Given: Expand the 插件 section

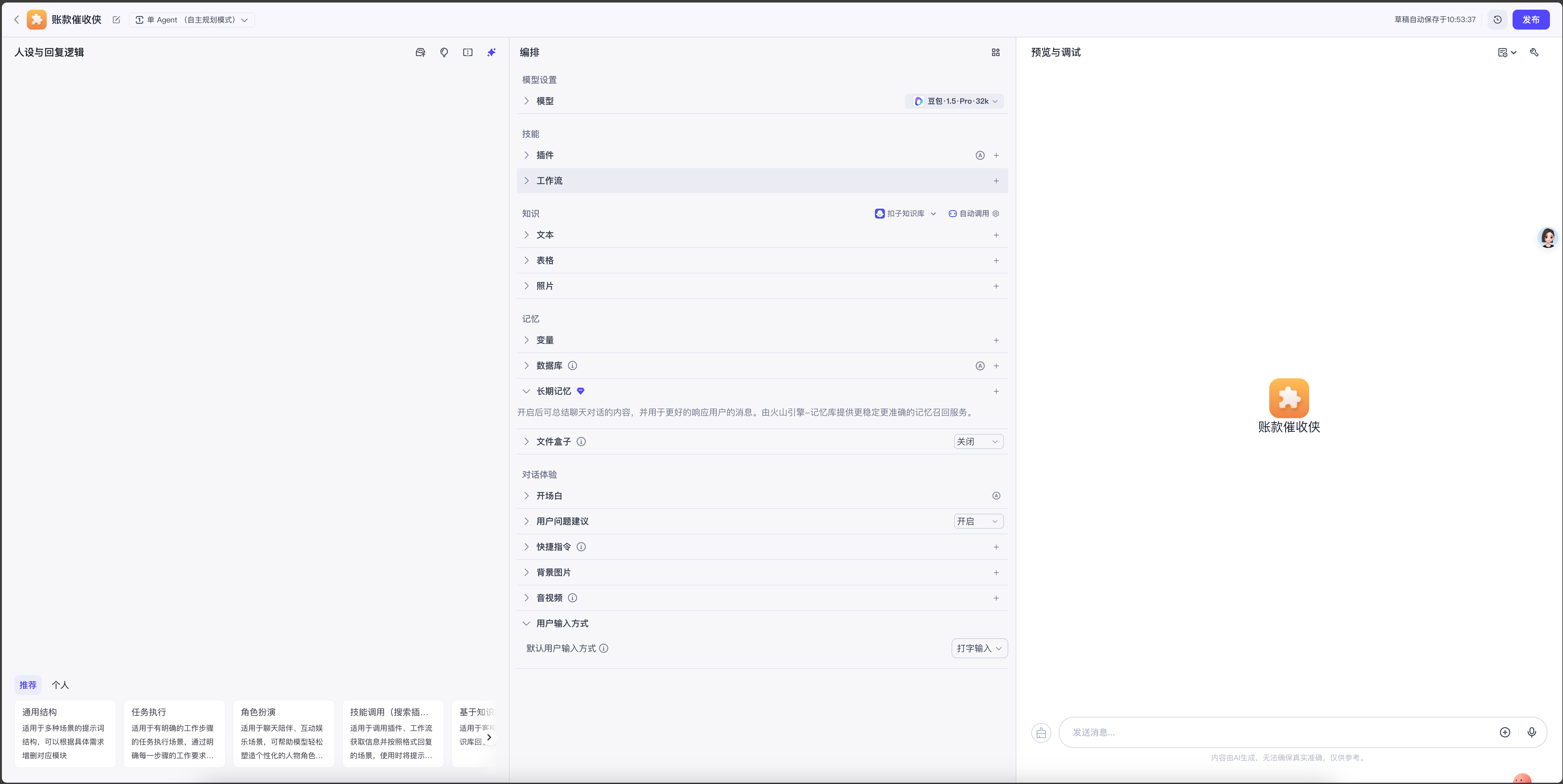Looking at the screenshot, I should click(x=526, y=155).
